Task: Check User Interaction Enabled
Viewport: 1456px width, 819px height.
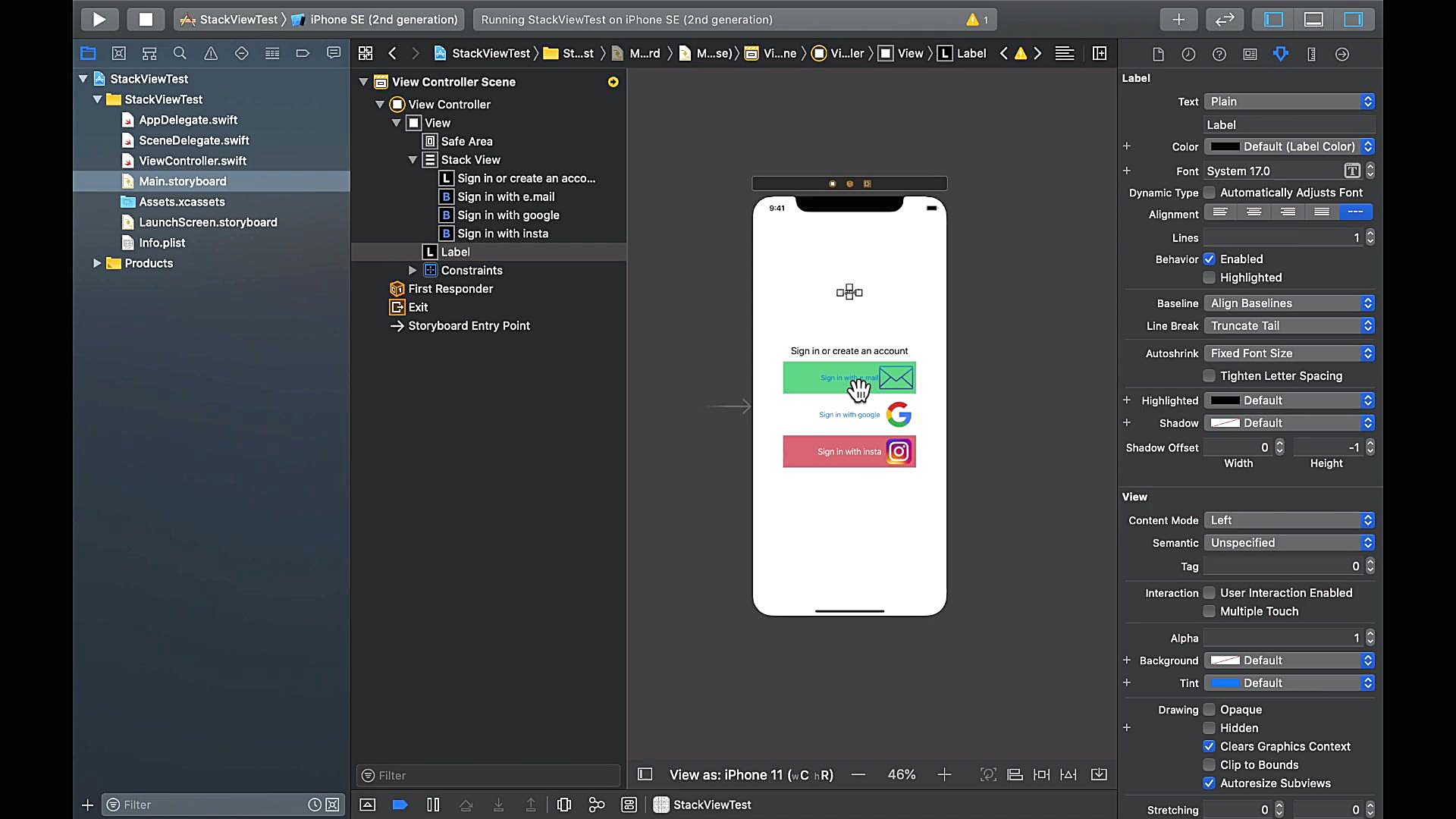Action: click(1209, 593)
